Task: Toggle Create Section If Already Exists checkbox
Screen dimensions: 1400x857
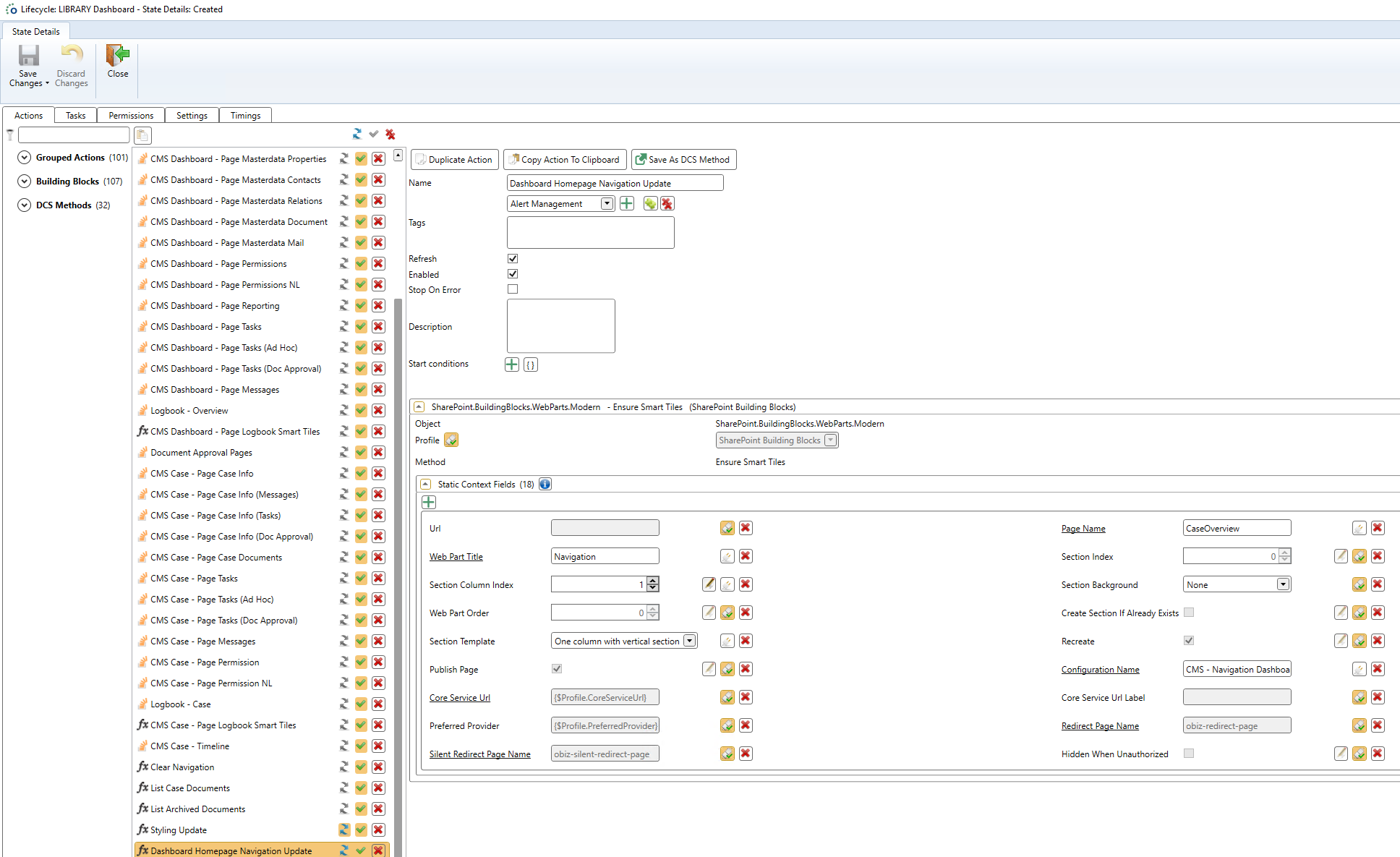Action: click(x=1189, y=613)
